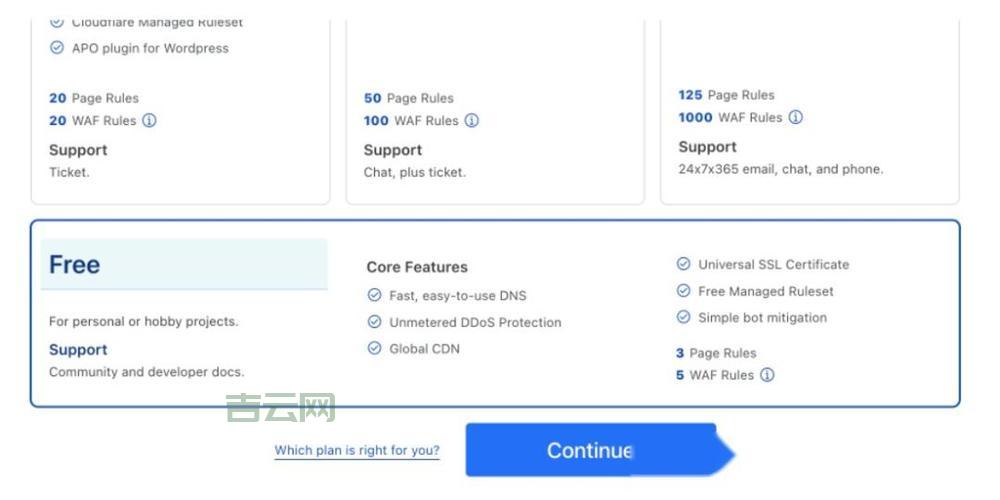
Task: Click Support label in the Free plan
Action: (x=78, y=350)
